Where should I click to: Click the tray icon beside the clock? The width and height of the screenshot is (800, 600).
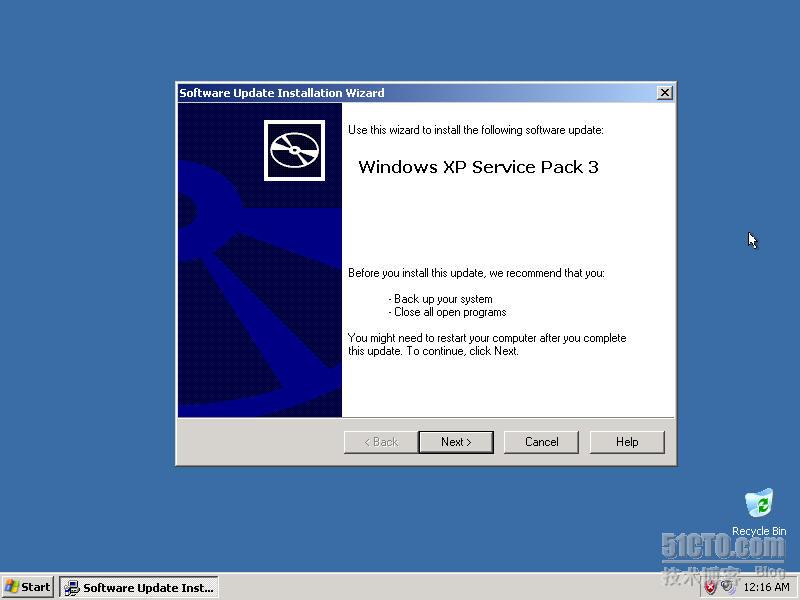[729, 588]
